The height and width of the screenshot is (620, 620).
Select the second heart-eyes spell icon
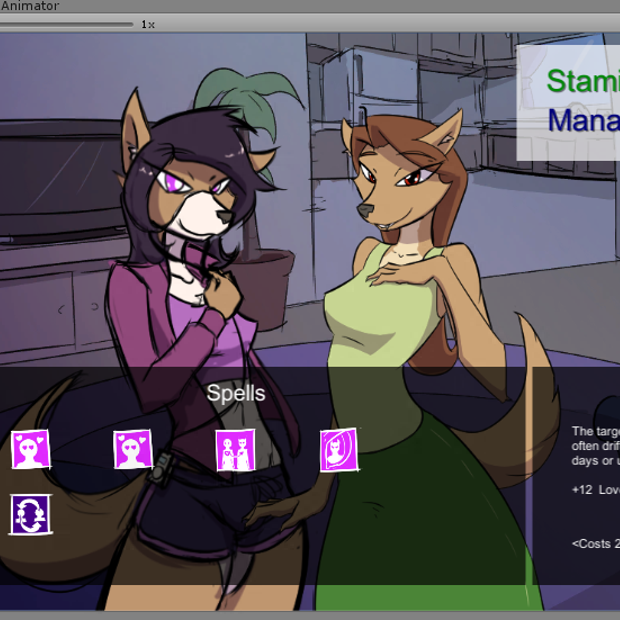tap(133, 450)
